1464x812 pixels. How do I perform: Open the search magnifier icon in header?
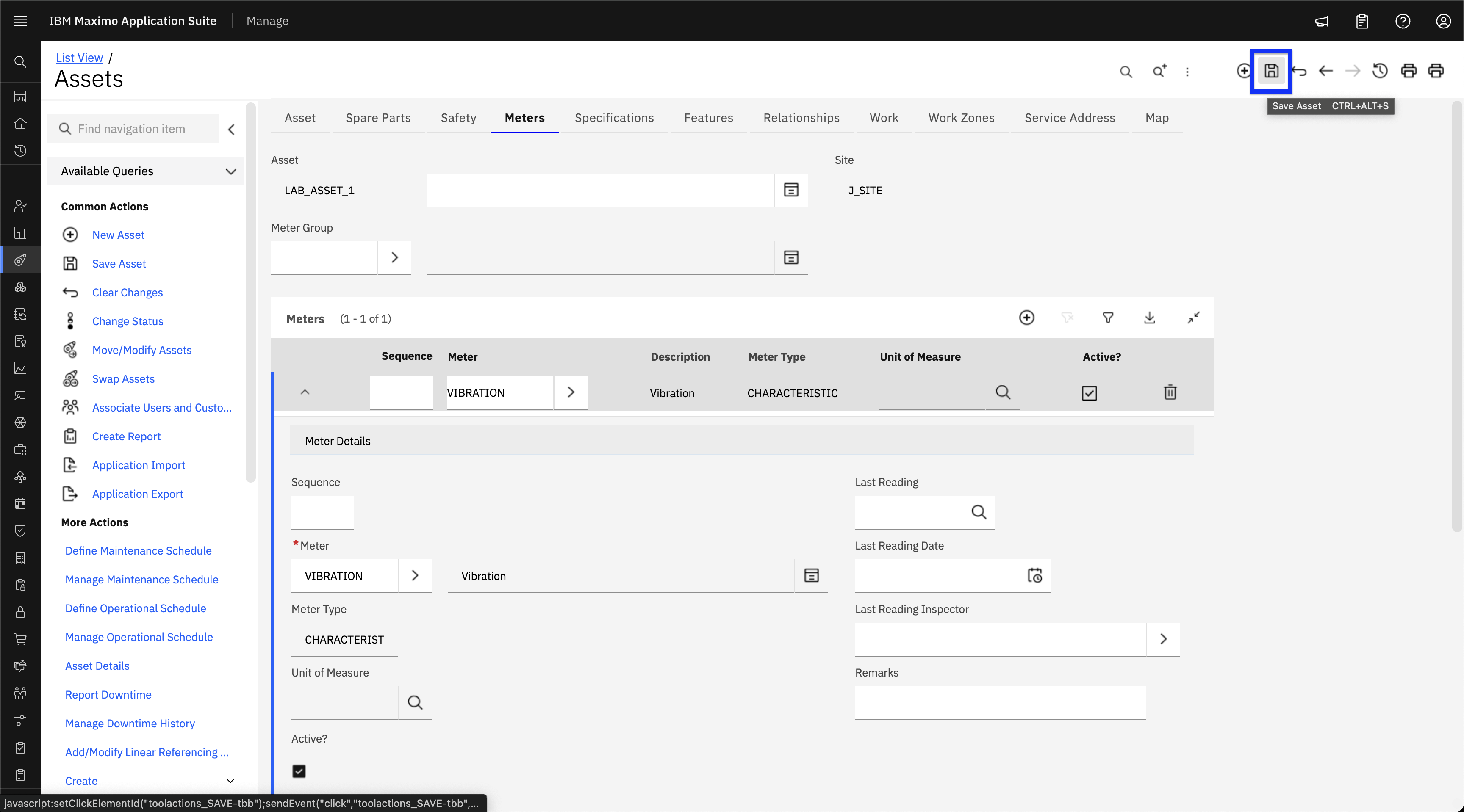click(1126, 72)
